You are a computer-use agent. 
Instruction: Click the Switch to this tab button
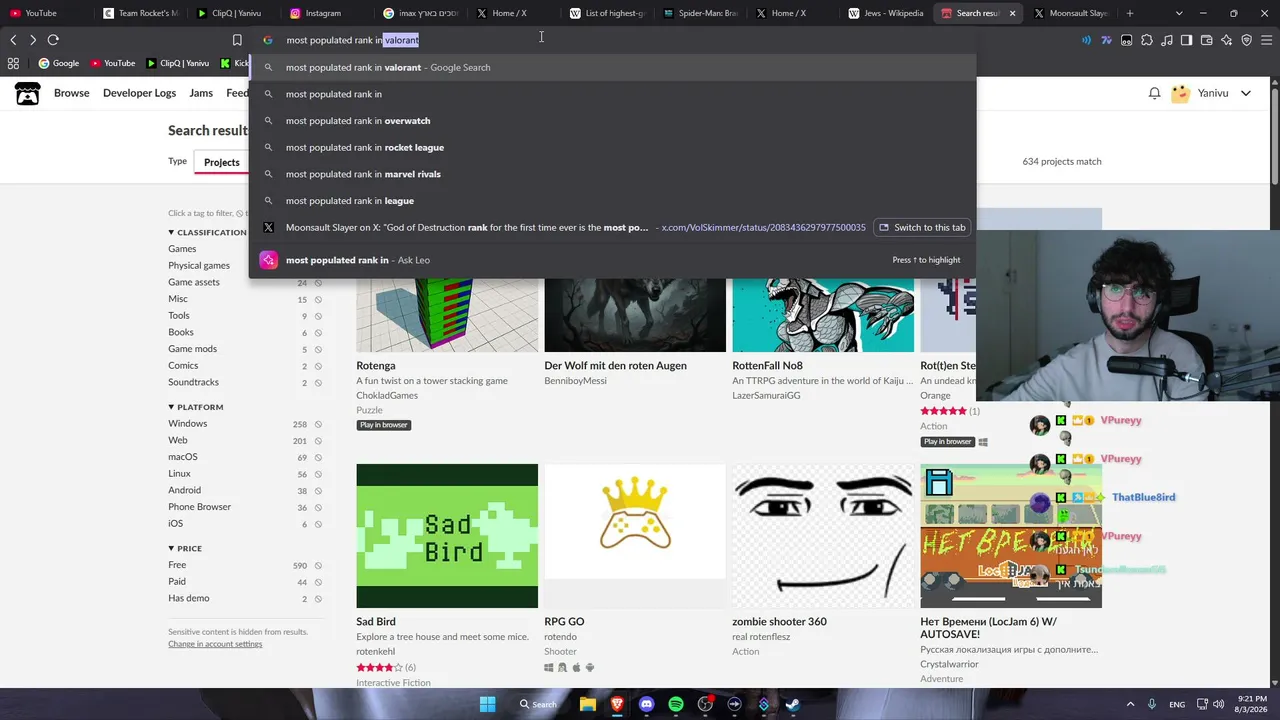pos(922,227)
